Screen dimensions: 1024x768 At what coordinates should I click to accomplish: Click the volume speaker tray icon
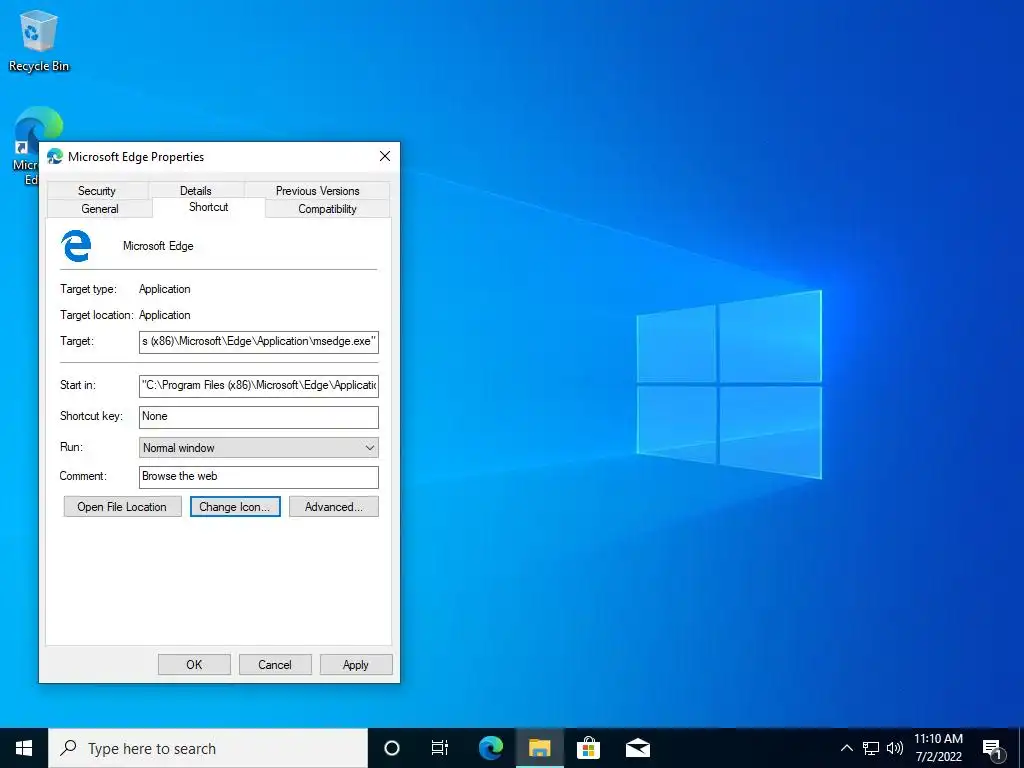coord(895,748)
